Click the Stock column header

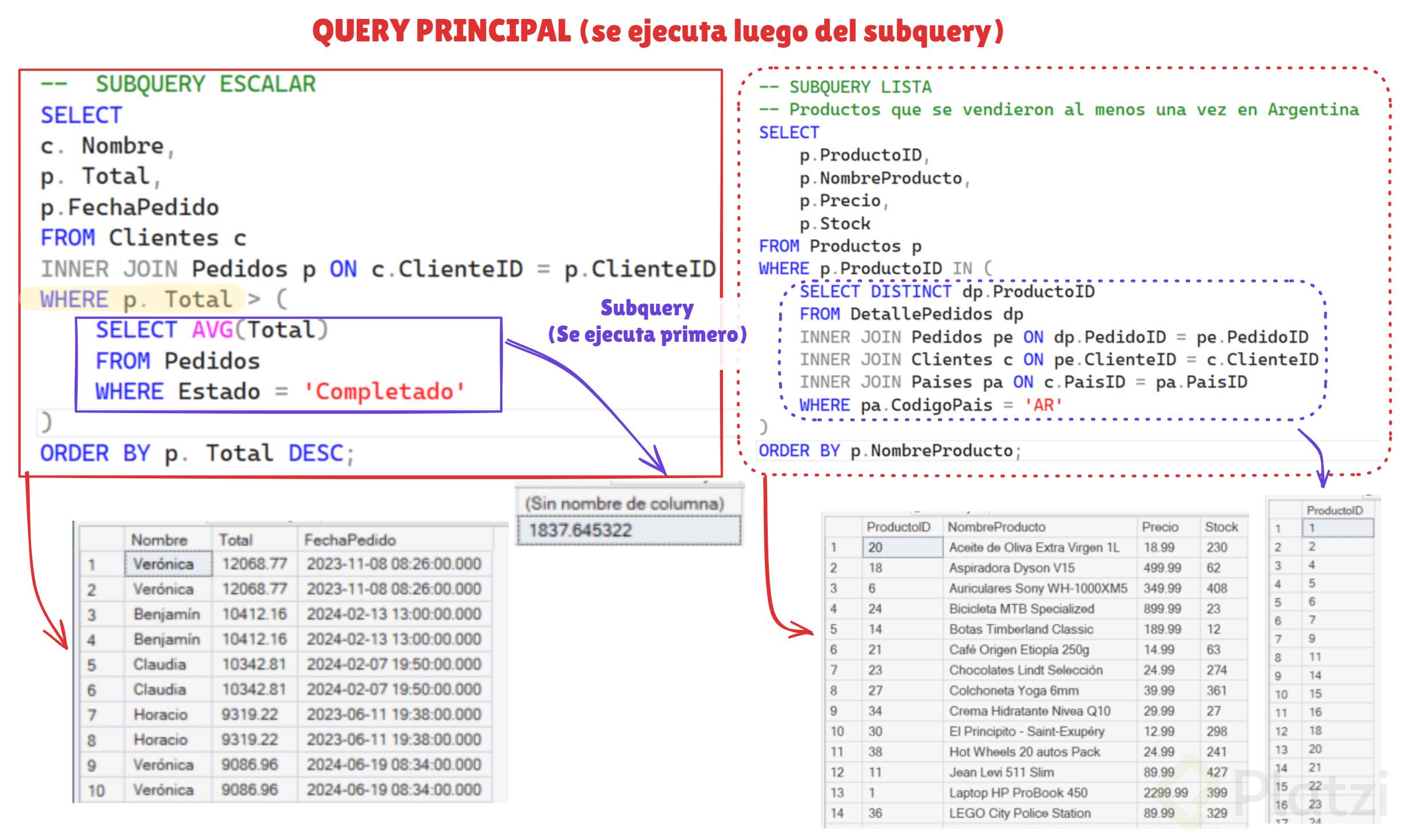[1221, 527]
